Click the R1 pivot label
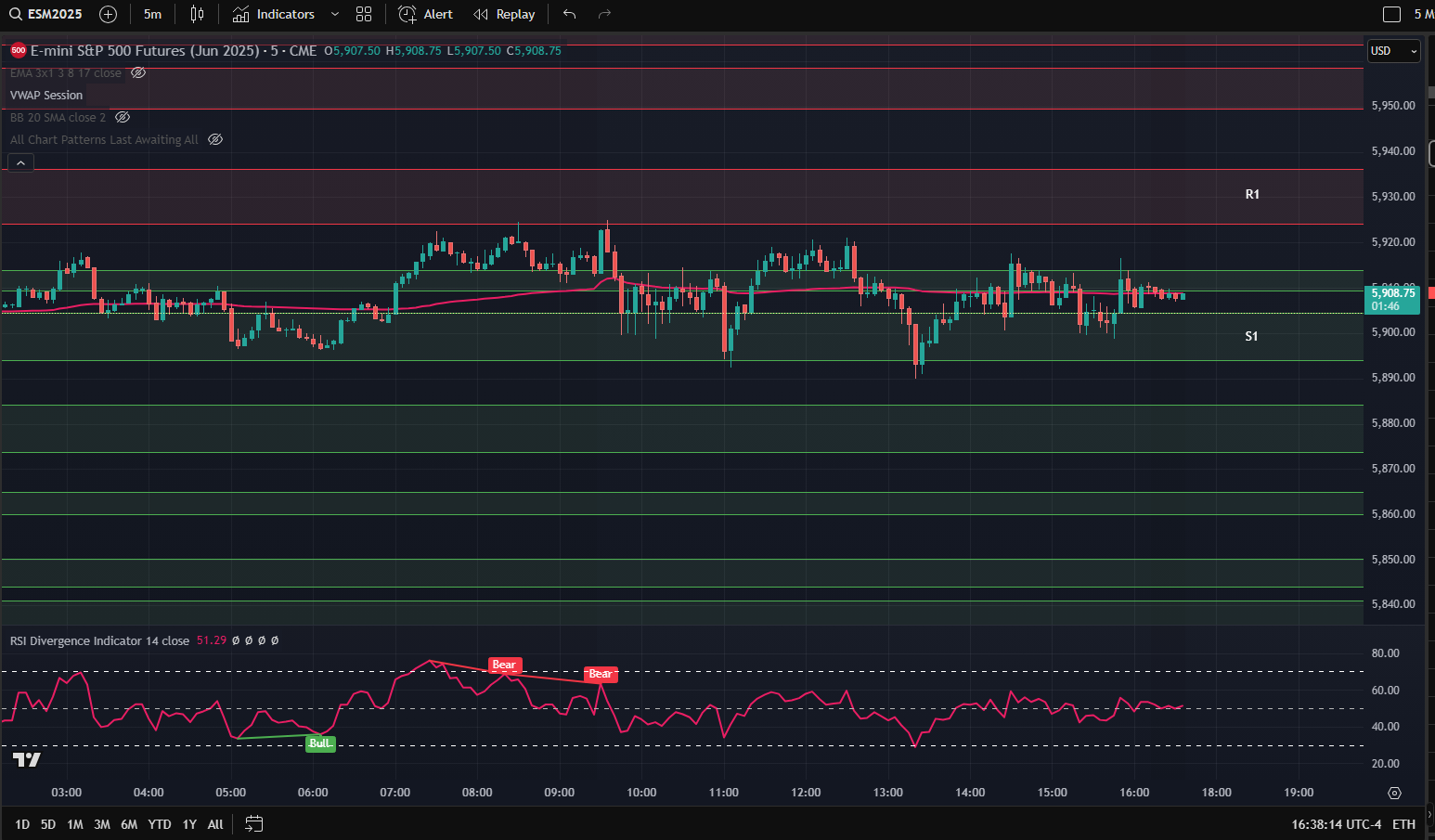The image size is (1435, 840). point(1252,194)
